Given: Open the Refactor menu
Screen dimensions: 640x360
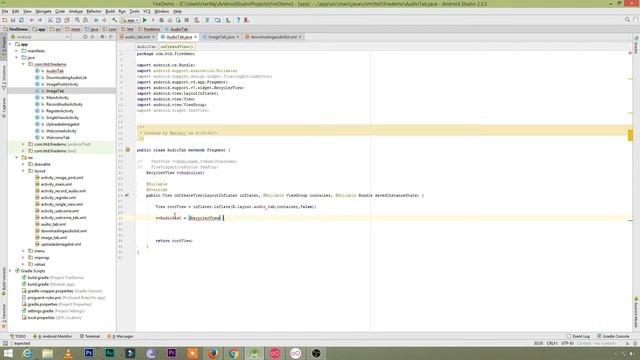Looking at the screenshot, I should click(94, 11).
